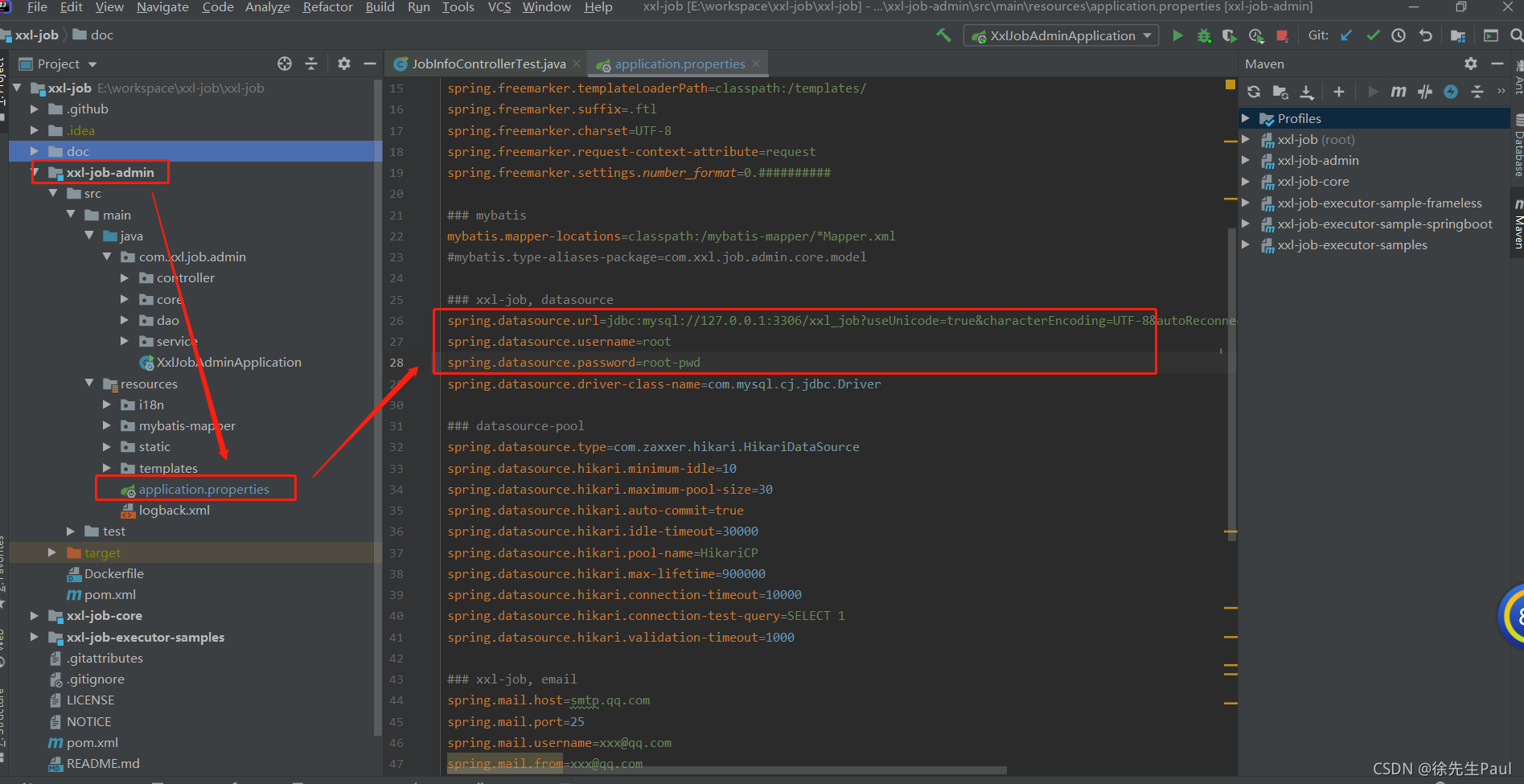Image resolution: width=1524 pixels, height=784 pixels.
Task: Click Git commit checkmark icon
Action: (1373, 35)
